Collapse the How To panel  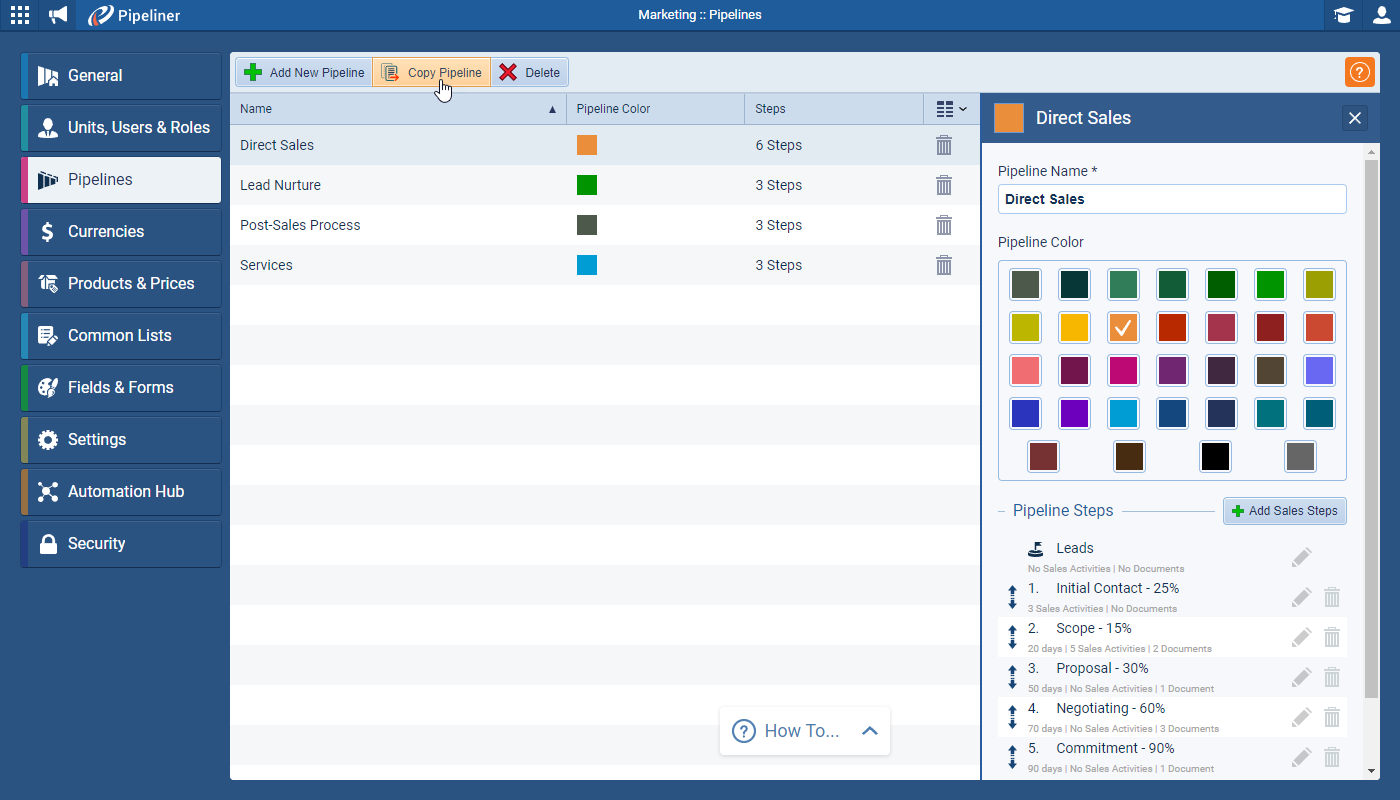tap(868, 730)
